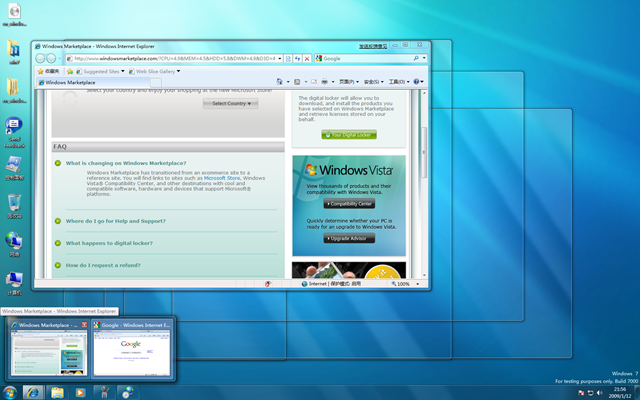Launch Windows Media Player from taskbar
The height and width of the screenshot is (400, 640).
pos(80,392)
